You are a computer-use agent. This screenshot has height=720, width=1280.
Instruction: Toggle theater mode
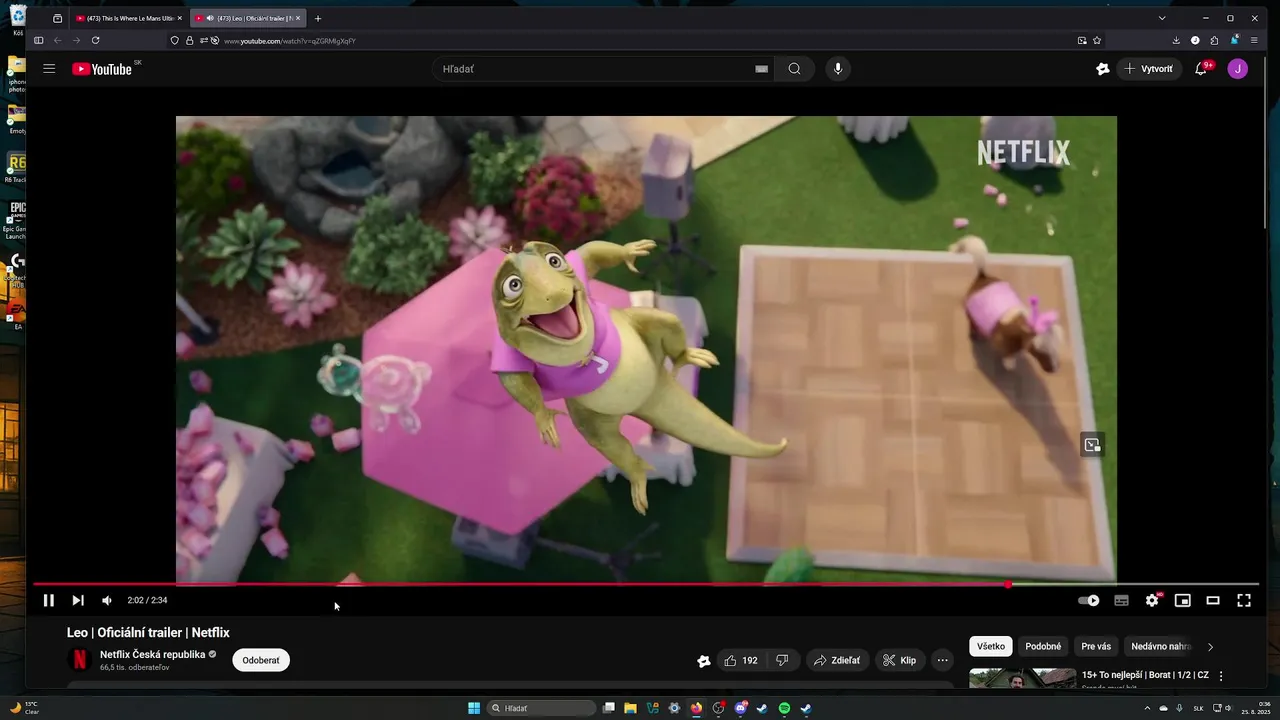(1213, 600)
